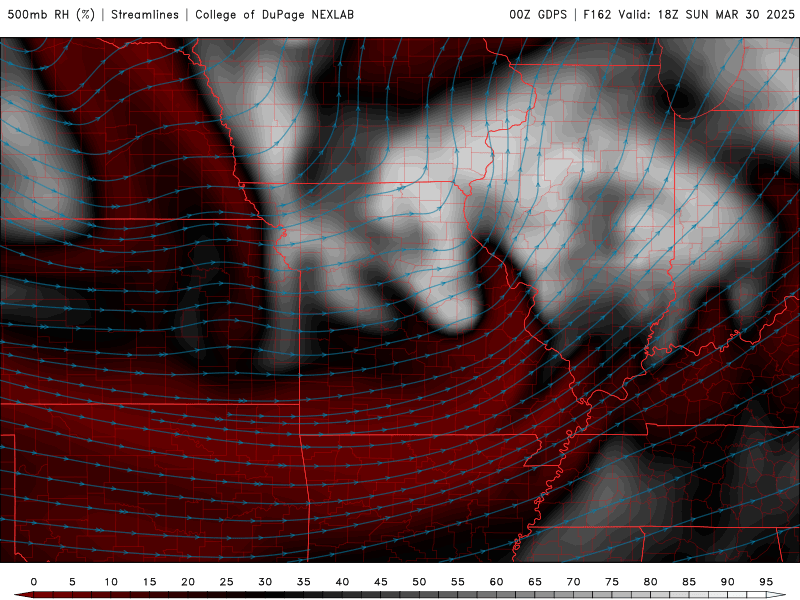The height and width of the screenshot is (600, 800).
Task: Click the colorbar label "45"
Action: pos(381,582)
